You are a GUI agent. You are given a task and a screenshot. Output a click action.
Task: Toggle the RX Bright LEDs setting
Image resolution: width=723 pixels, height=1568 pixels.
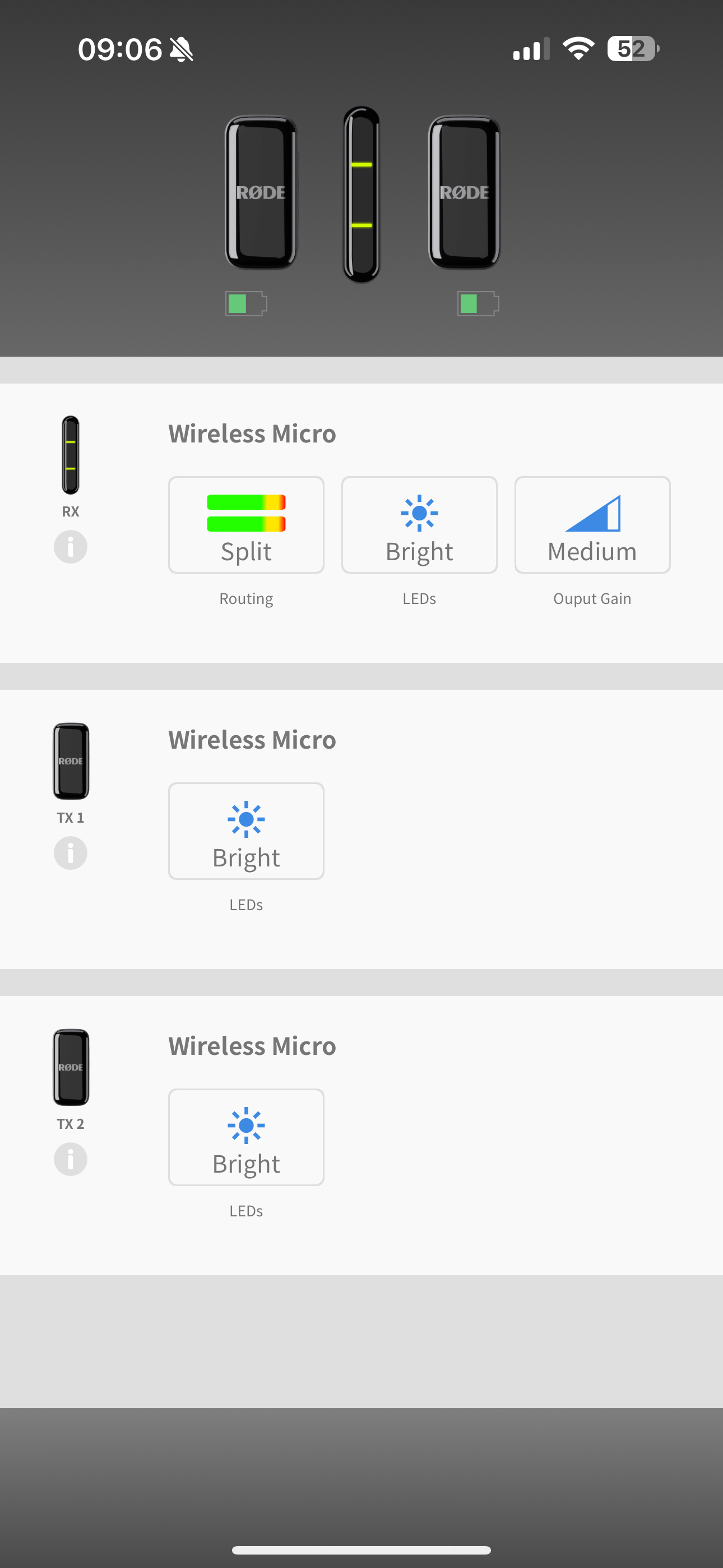coord(419,525)
